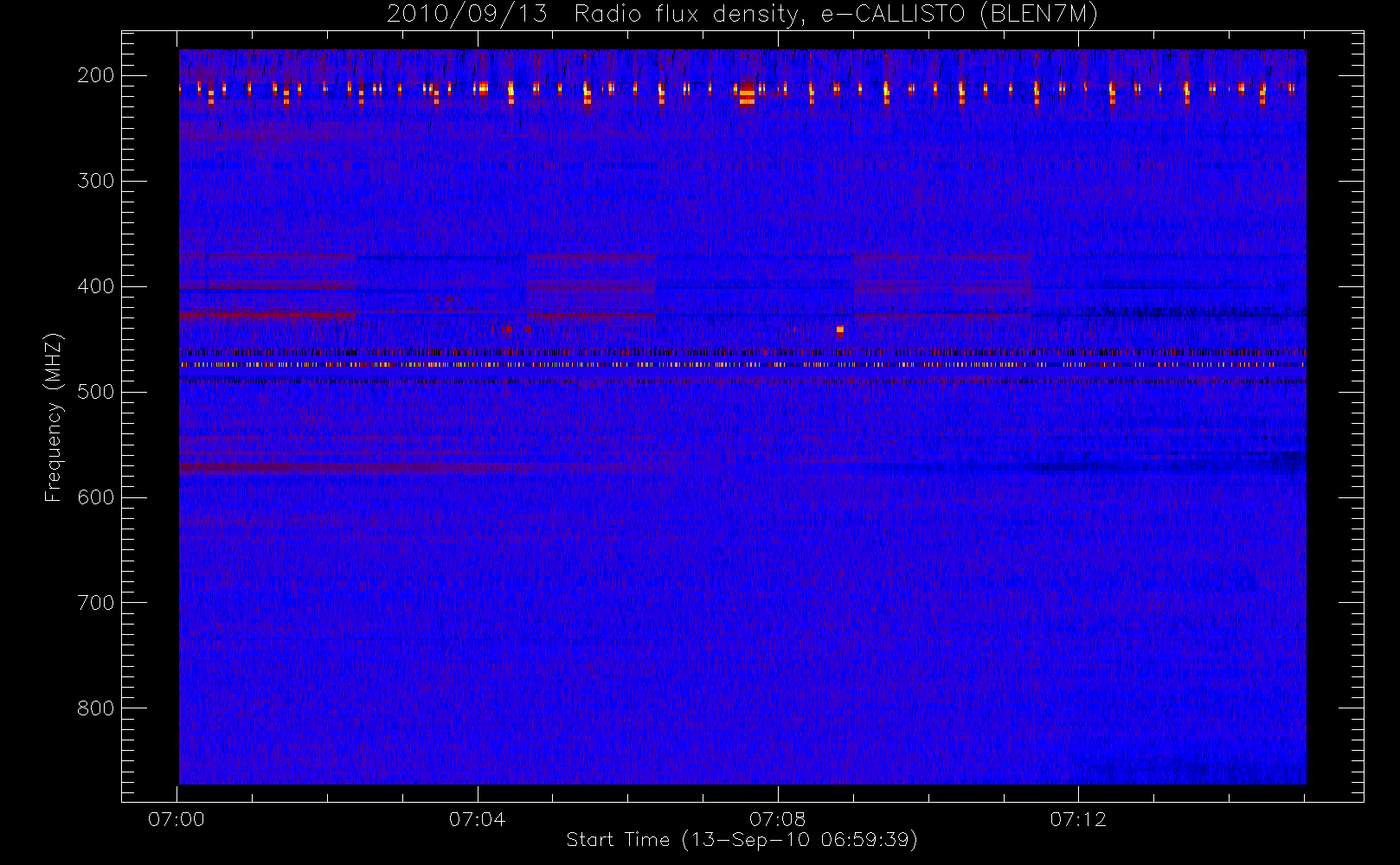Screen dimensions: 1400x865
Task: Click the 800 frequency tick label
Action: click(x=95, y=708)
